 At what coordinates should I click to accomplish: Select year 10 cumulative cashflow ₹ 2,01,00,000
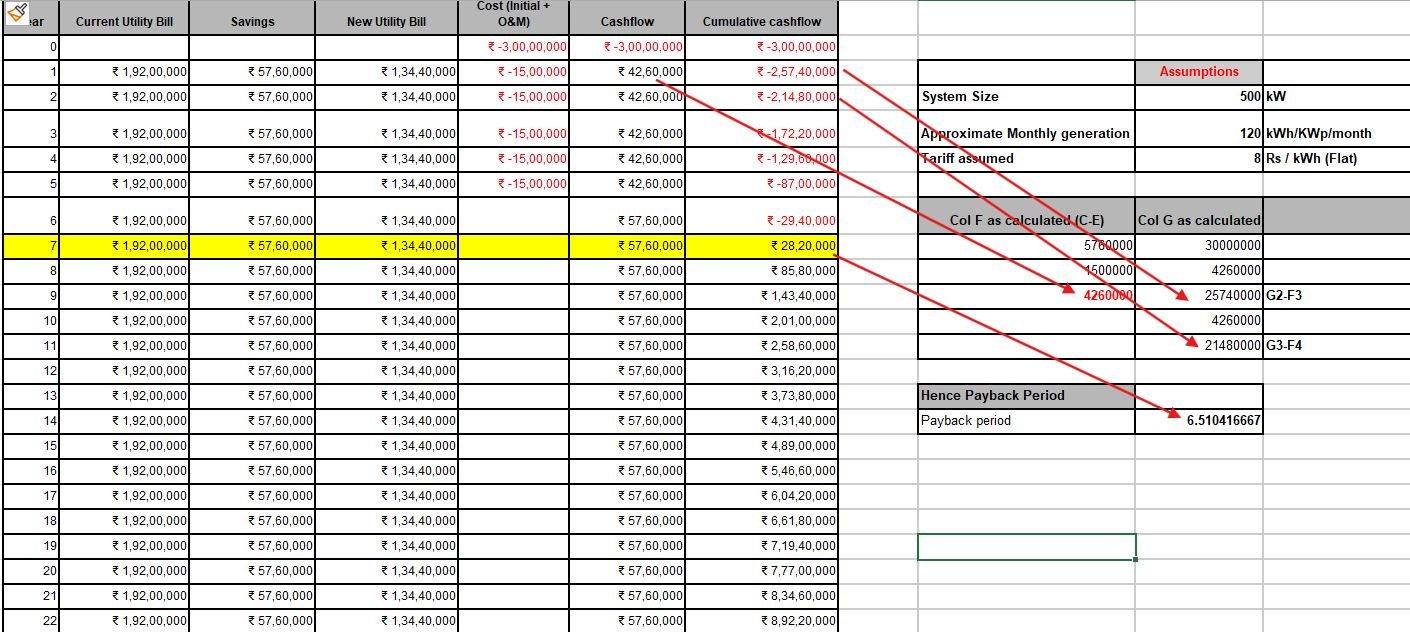761,321
